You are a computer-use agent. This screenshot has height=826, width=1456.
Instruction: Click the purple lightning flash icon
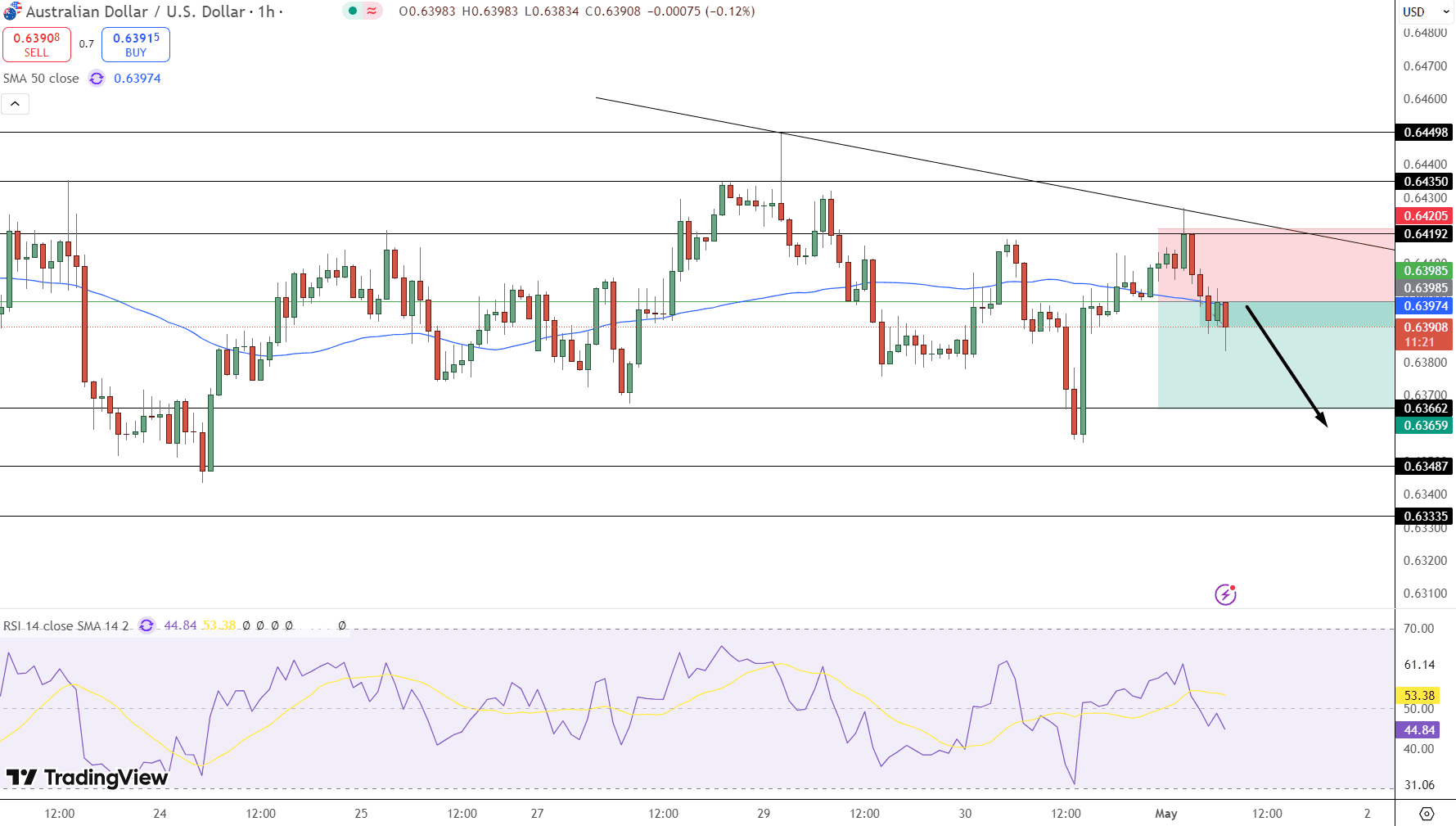[x=1225, y=594]
